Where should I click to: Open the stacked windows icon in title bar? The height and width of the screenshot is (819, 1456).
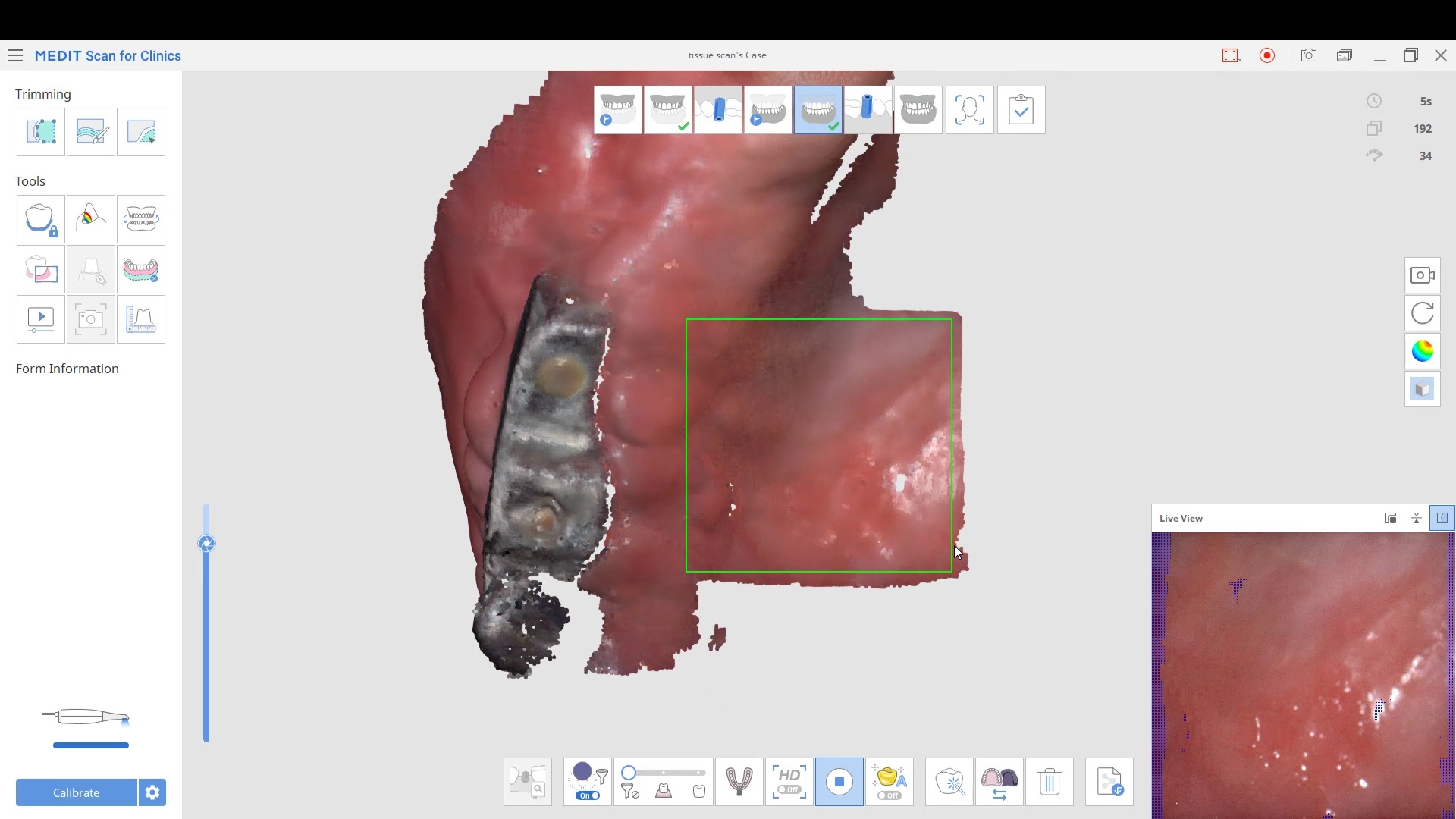click(1345, 55)
